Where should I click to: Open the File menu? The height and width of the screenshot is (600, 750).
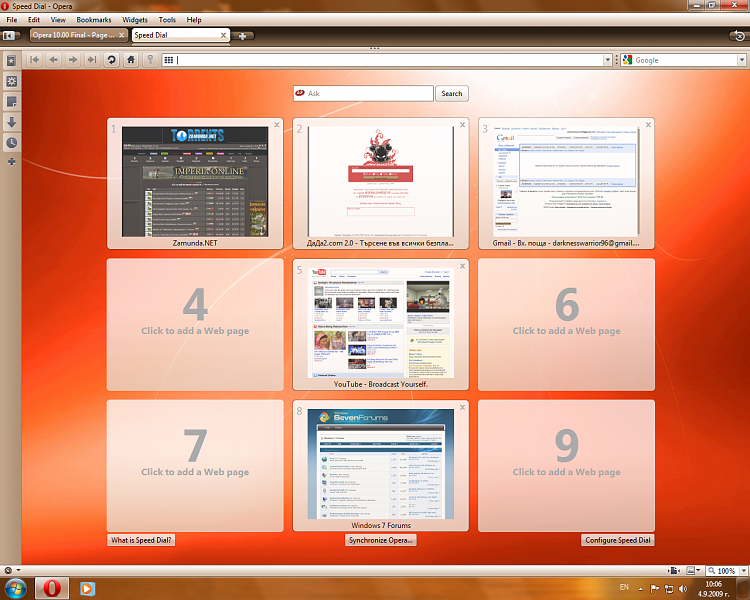11,20
